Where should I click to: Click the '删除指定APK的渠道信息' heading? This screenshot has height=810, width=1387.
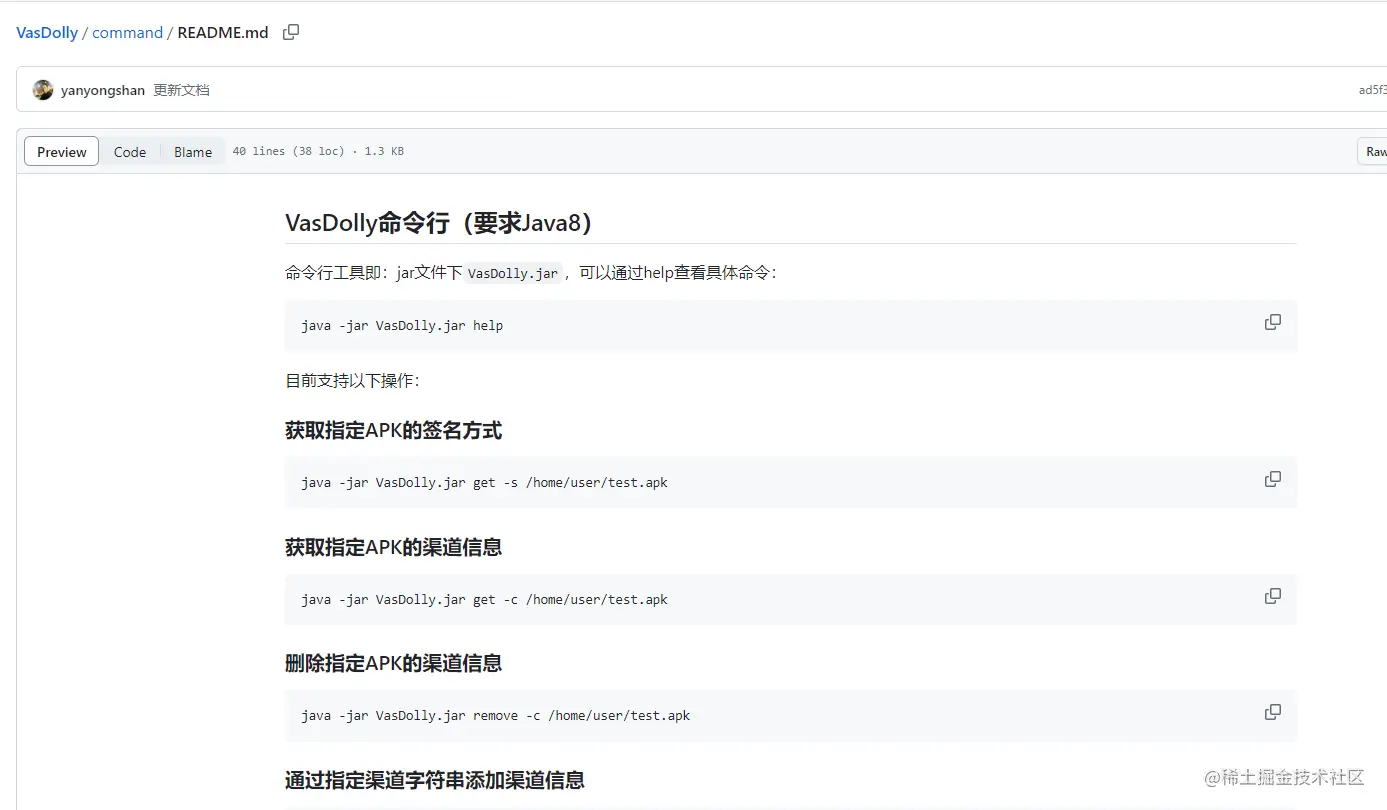tap(393, 663)
